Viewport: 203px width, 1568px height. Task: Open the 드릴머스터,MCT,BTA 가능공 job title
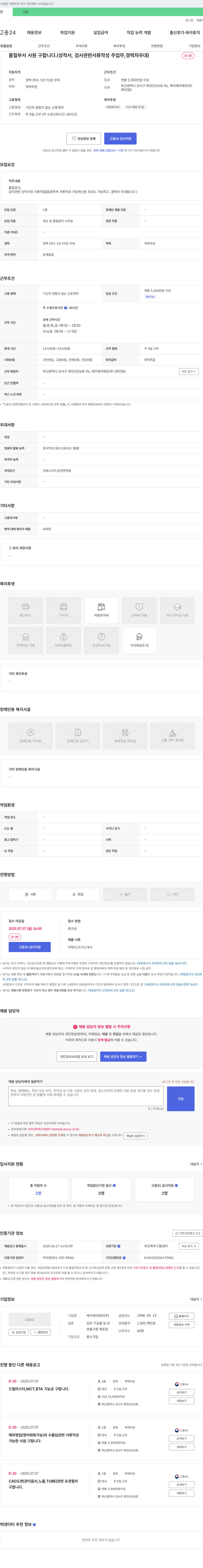pos(39,1389)
